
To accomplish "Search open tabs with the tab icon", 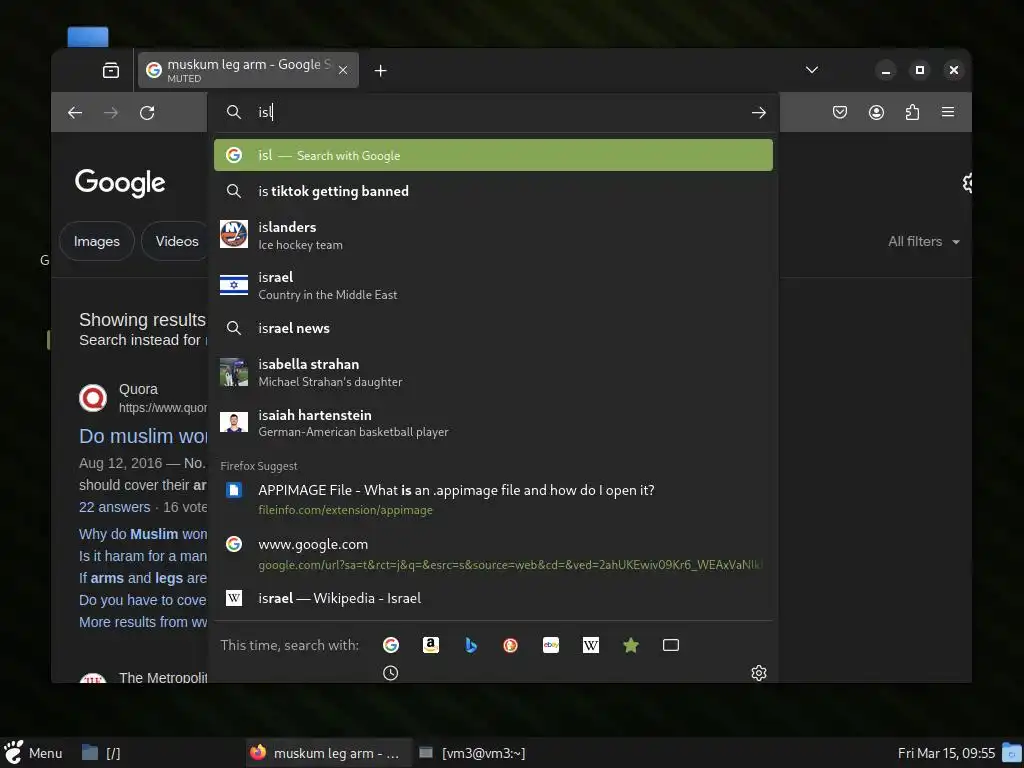I will pyautogui.click(x=671, y=645).
